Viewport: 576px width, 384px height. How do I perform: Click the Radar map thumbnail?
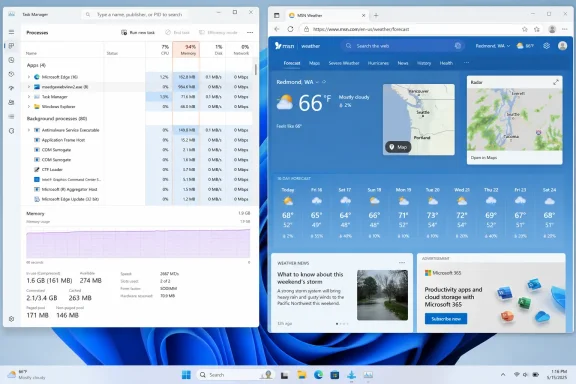coord(514,119)
